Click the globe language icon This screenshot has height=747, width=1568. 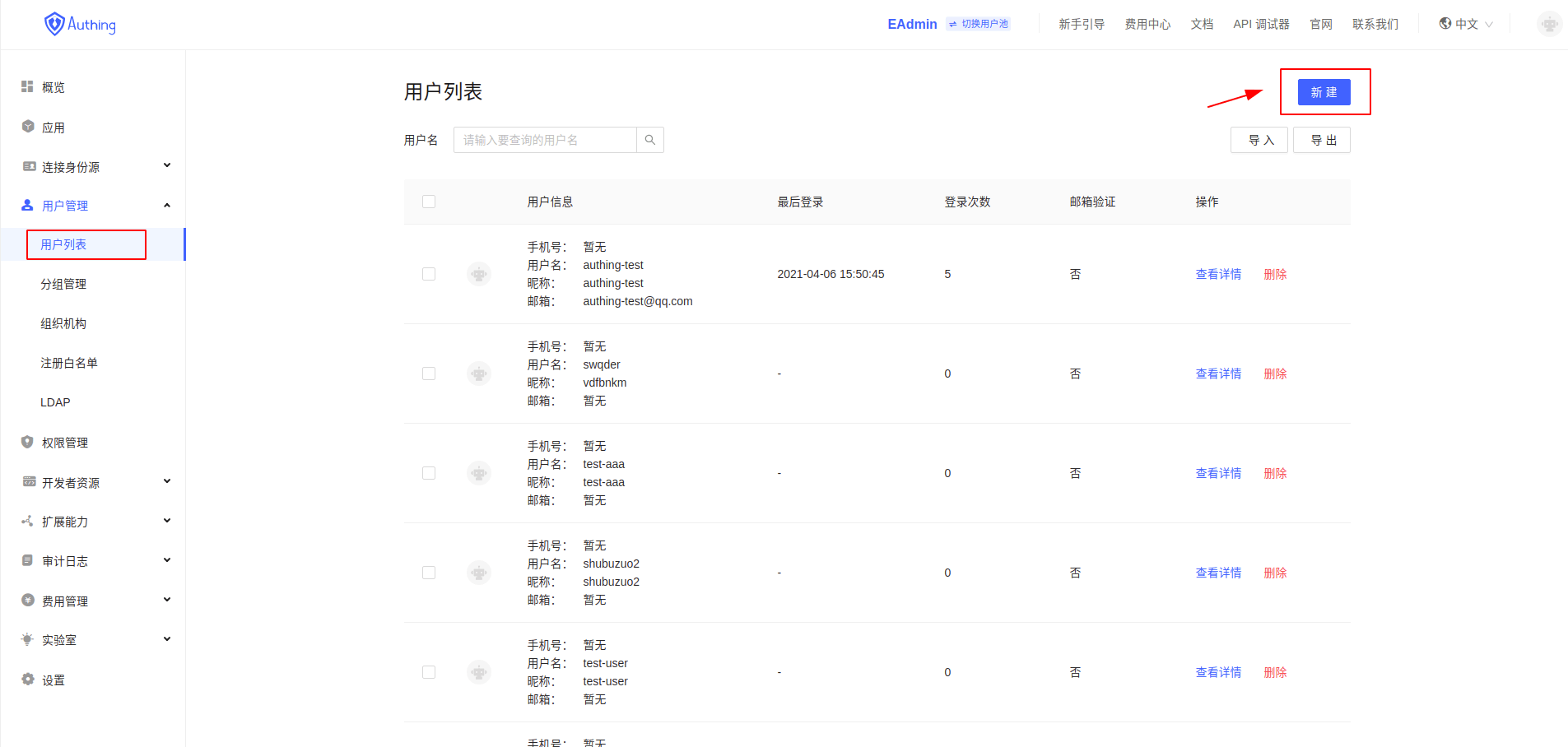[1445, 24]
